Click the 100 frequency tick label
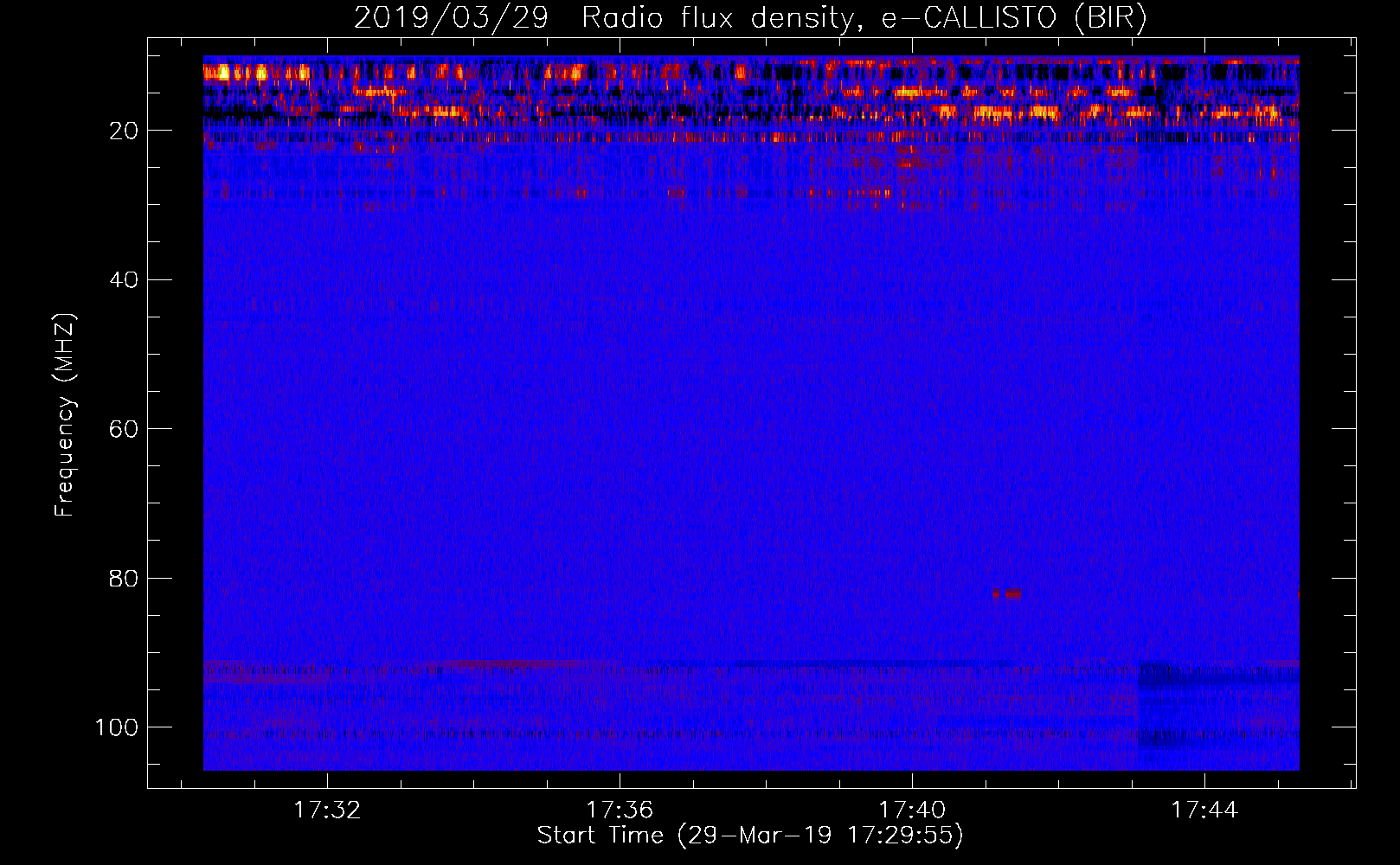The image size is (1400, 865). pyautogui.click(x=117, y=727)
